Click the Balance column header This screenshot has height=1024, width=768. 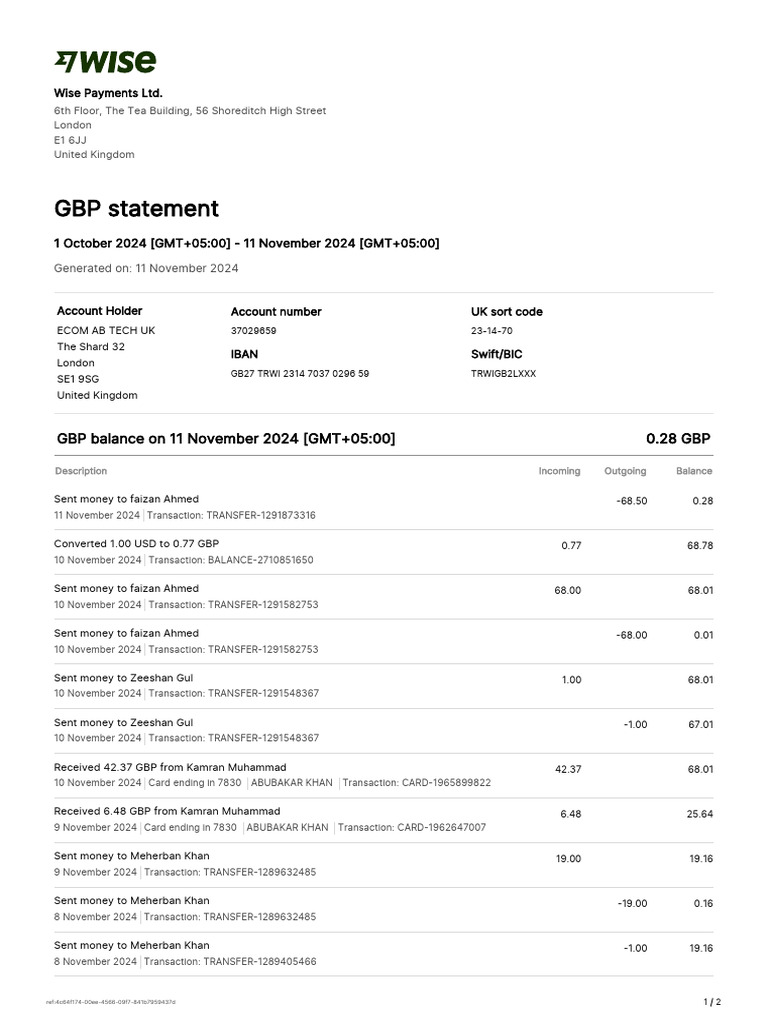(x=693, y=471)
